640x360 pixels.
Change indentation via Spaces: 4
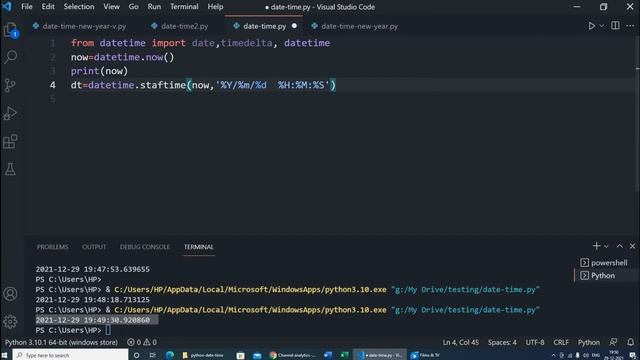502,342
